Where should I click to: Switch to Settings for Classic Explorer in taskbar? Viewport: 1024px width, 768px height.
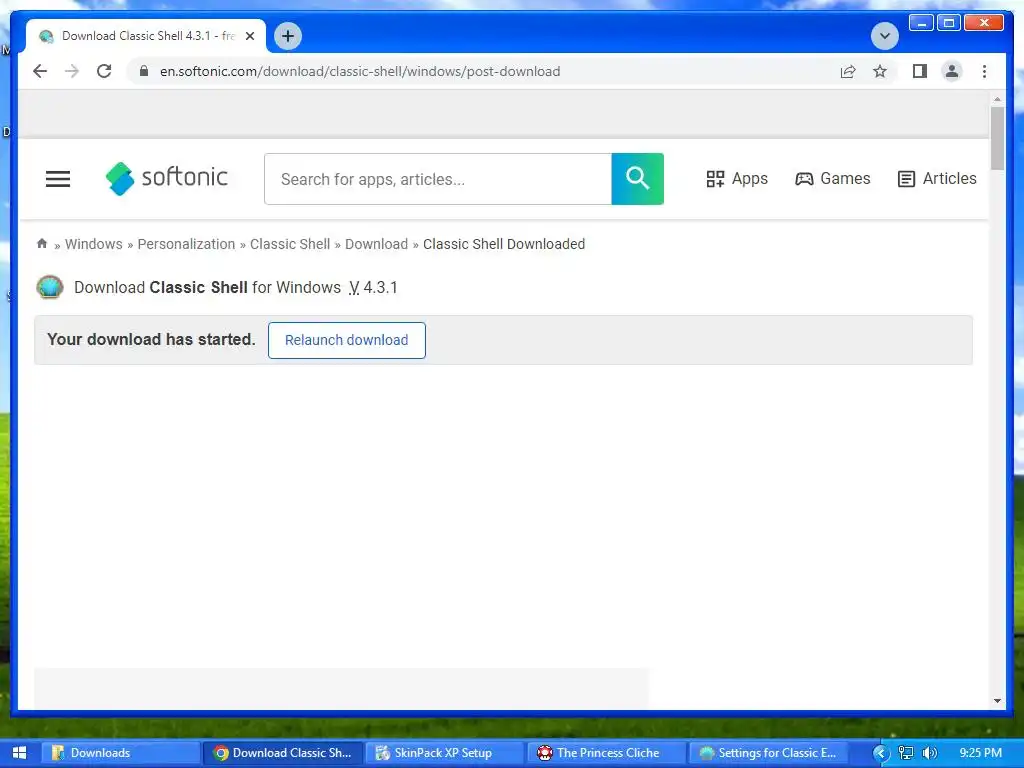(x=768, y=753)
